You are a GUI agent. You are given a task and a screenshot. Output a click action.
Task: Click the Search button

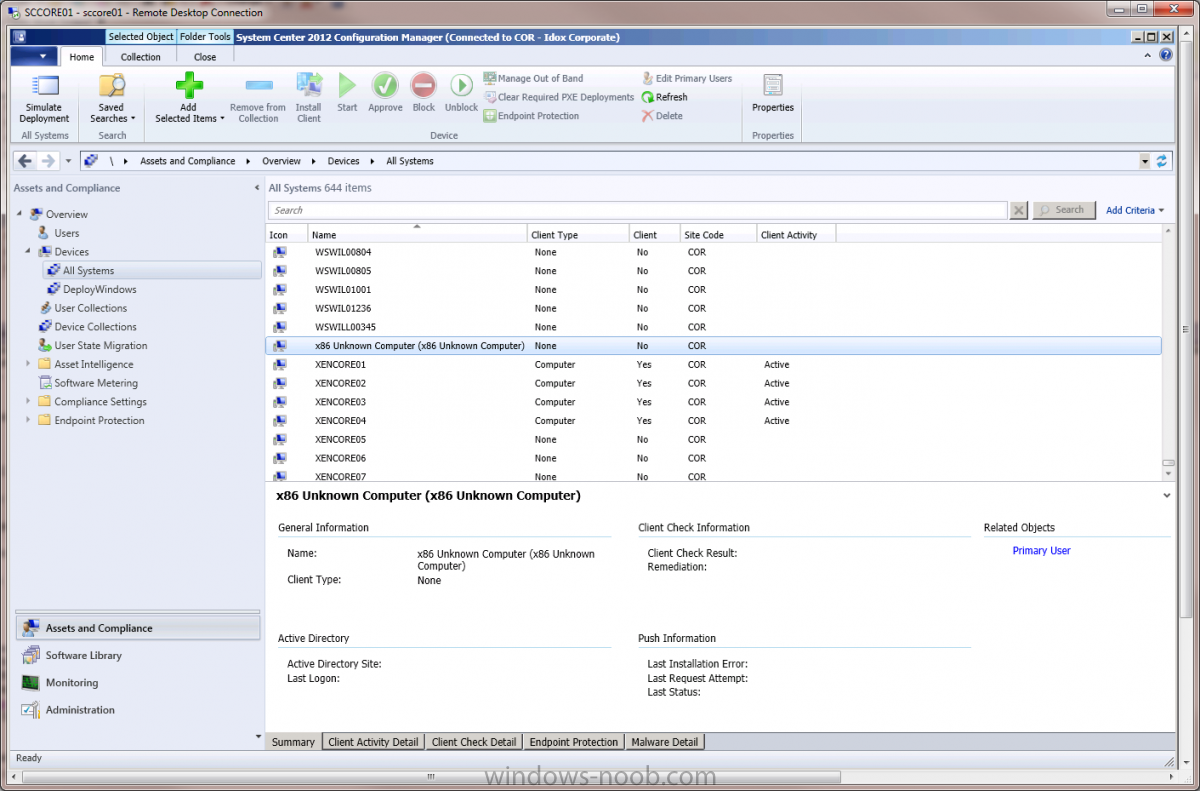[1063, 210]
